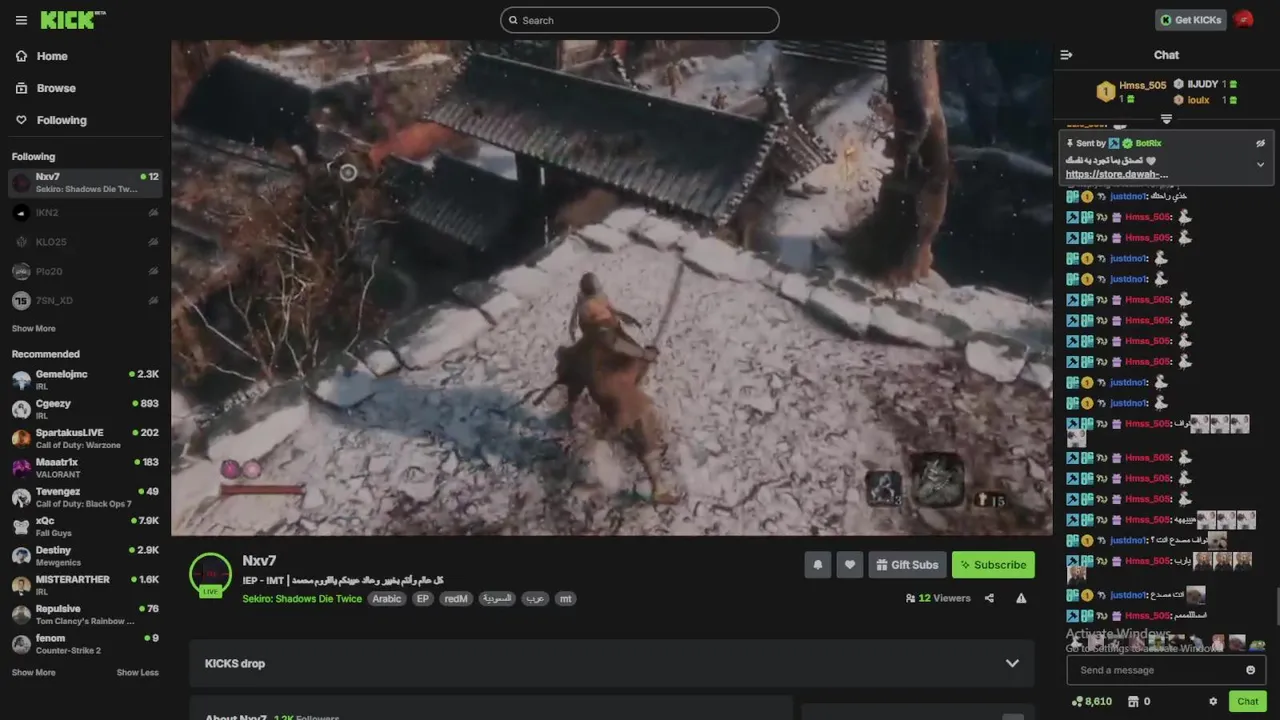1280x720 pixels.
Task: Open recommended channel SpartakusLIVE
Action: click(85, 438)
